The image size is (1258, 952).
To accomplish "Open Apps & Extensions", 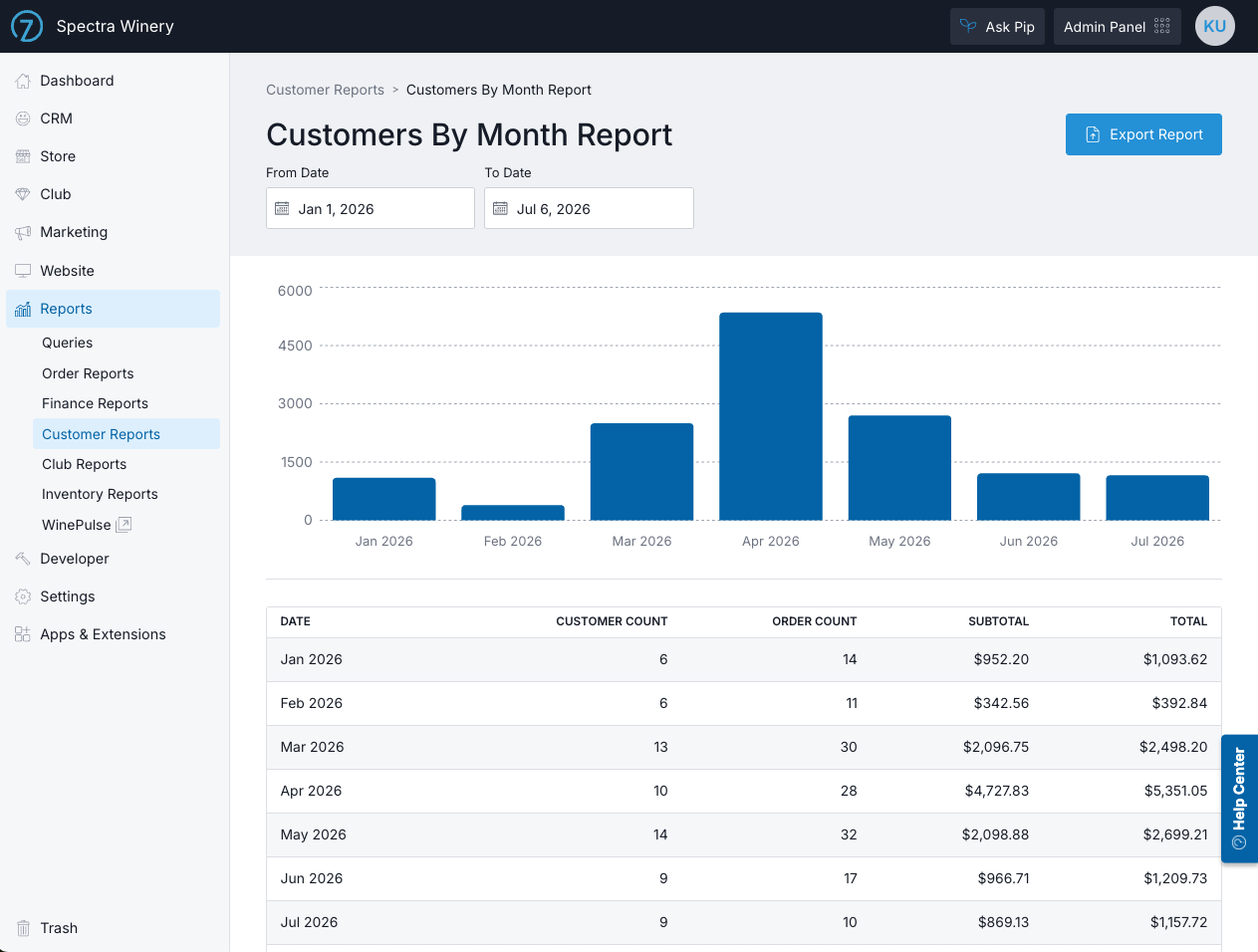I will pos(114,634).
